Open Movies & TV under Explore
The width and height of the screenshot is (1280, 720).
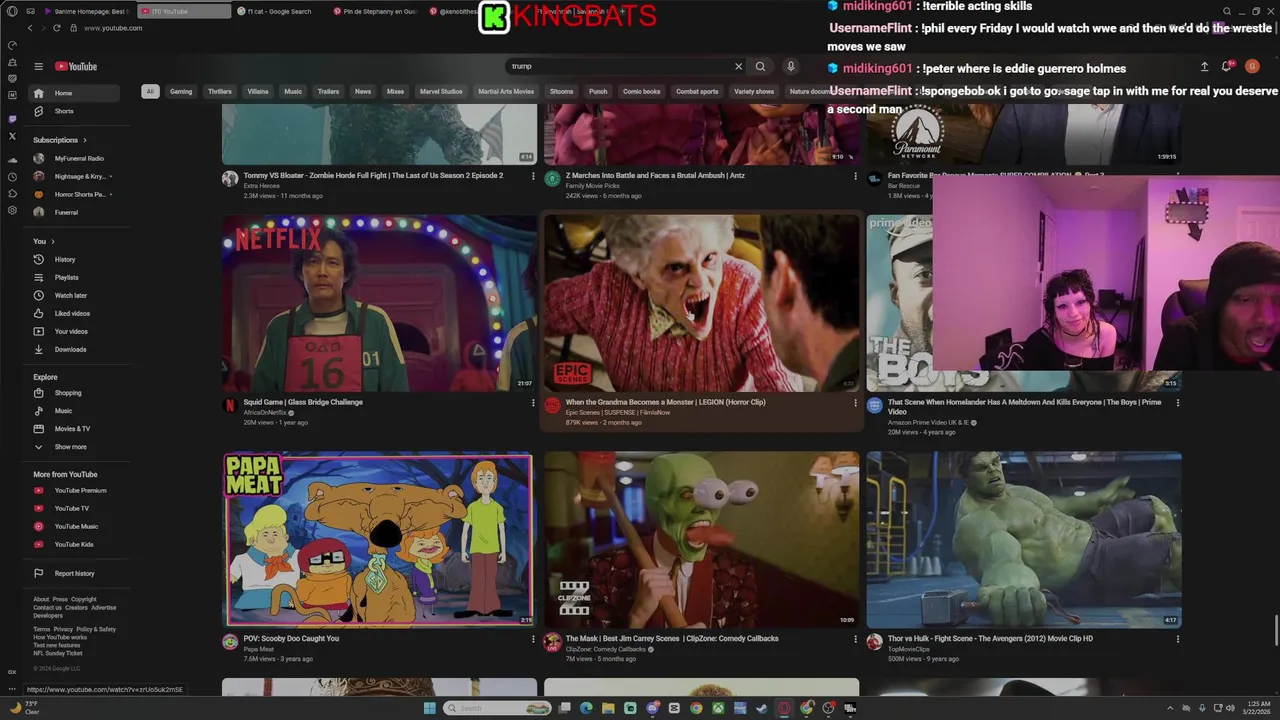(74, 429)
